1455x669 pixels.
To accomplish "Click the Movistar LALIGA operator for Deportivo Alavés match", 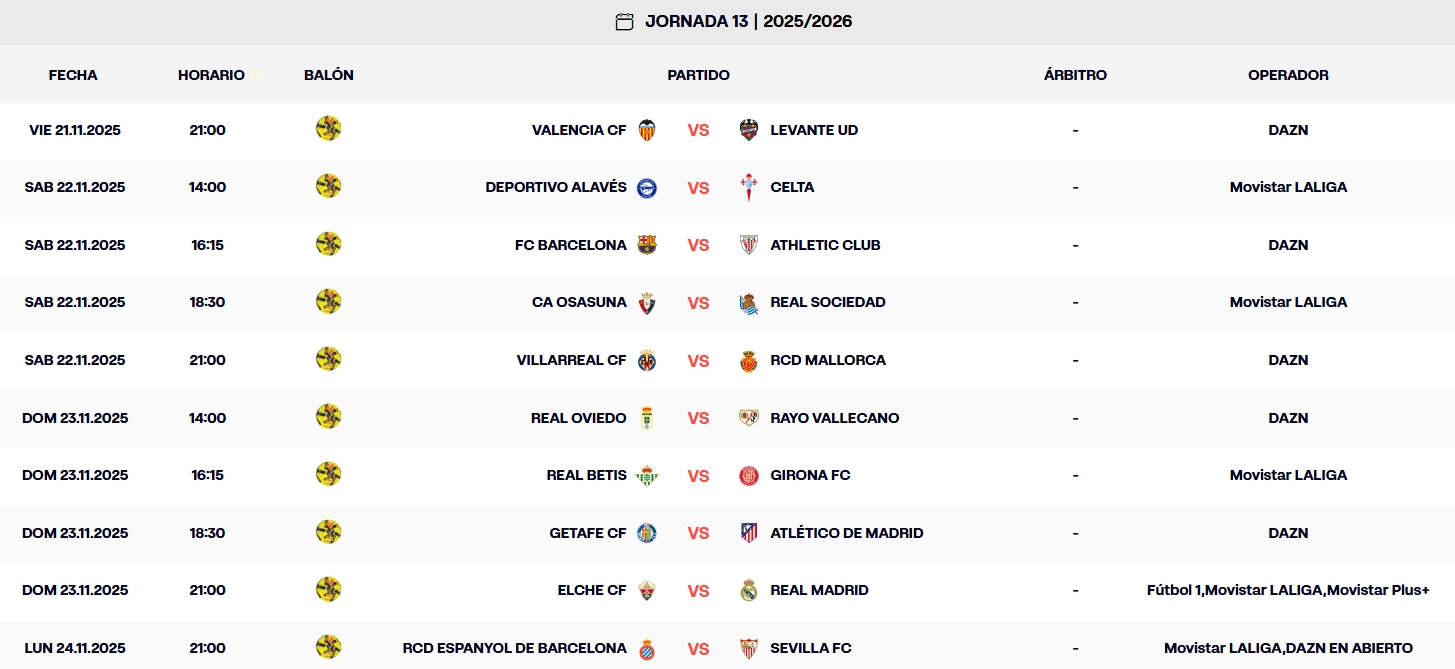I will [x=1288, y=187].
